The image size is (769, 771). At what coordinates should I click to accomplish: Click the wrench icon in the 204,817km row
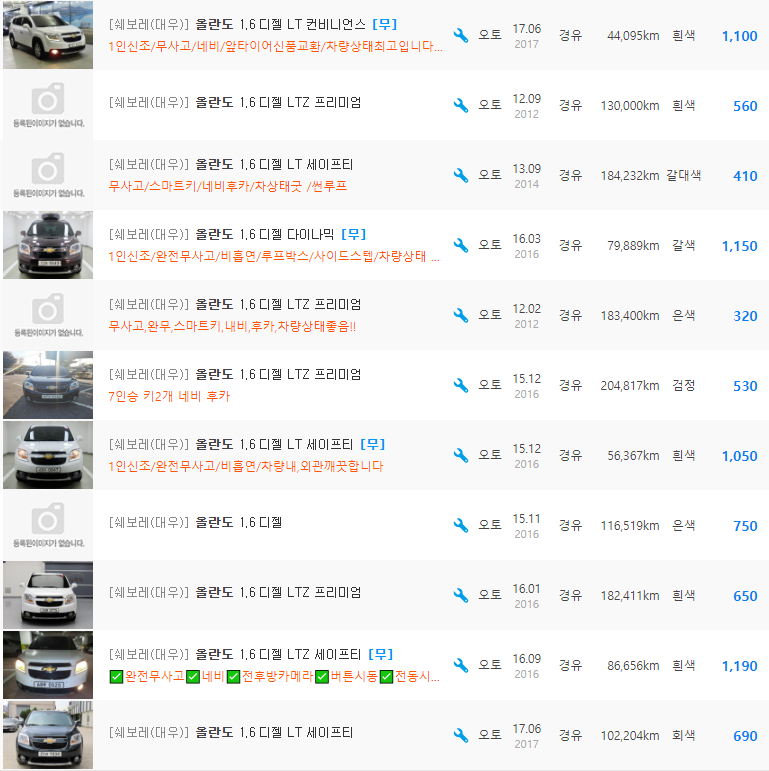461,386
